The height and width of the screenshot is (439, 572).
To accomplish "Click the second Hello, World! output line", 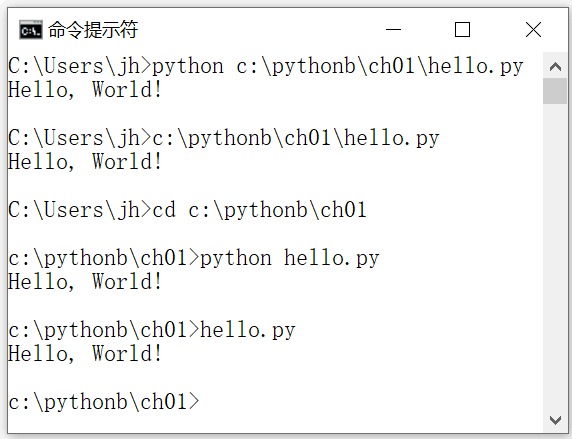I will (85, 162).
